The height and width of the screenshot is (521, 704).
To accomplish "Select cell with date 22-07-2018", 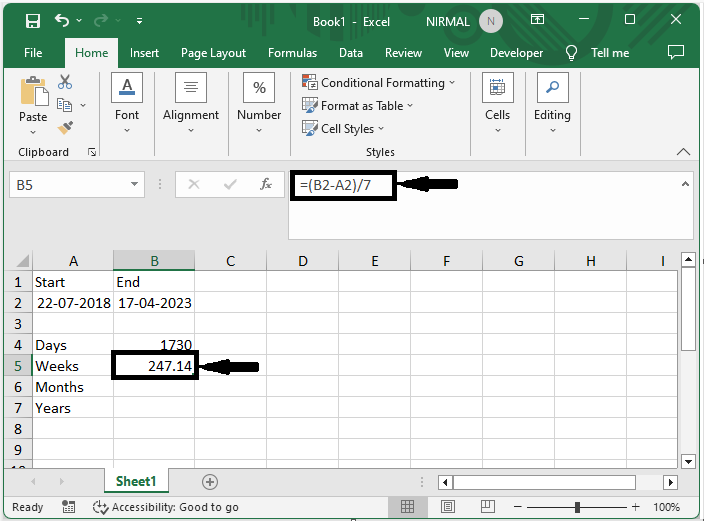I will pos(73,303).
